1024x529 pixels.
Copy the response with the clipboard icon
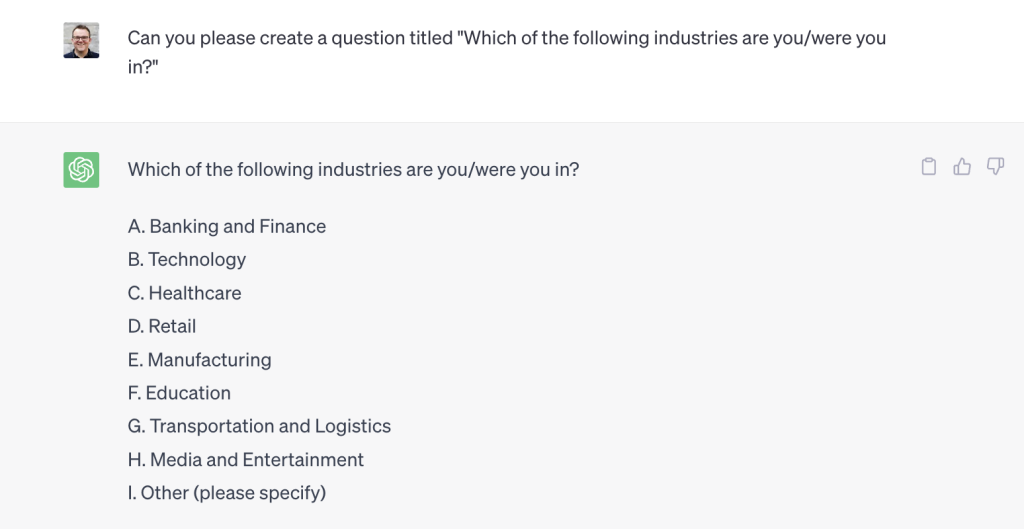point(928,167)
